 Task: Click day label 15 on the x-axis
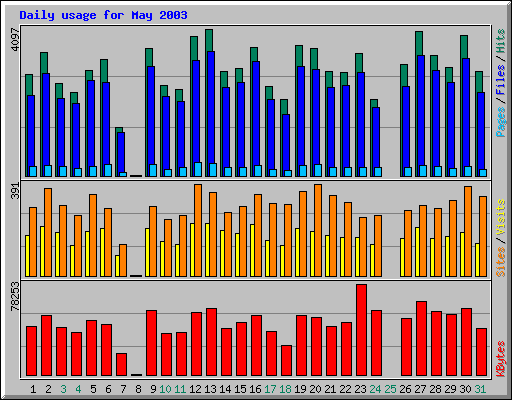pos(240,389)
